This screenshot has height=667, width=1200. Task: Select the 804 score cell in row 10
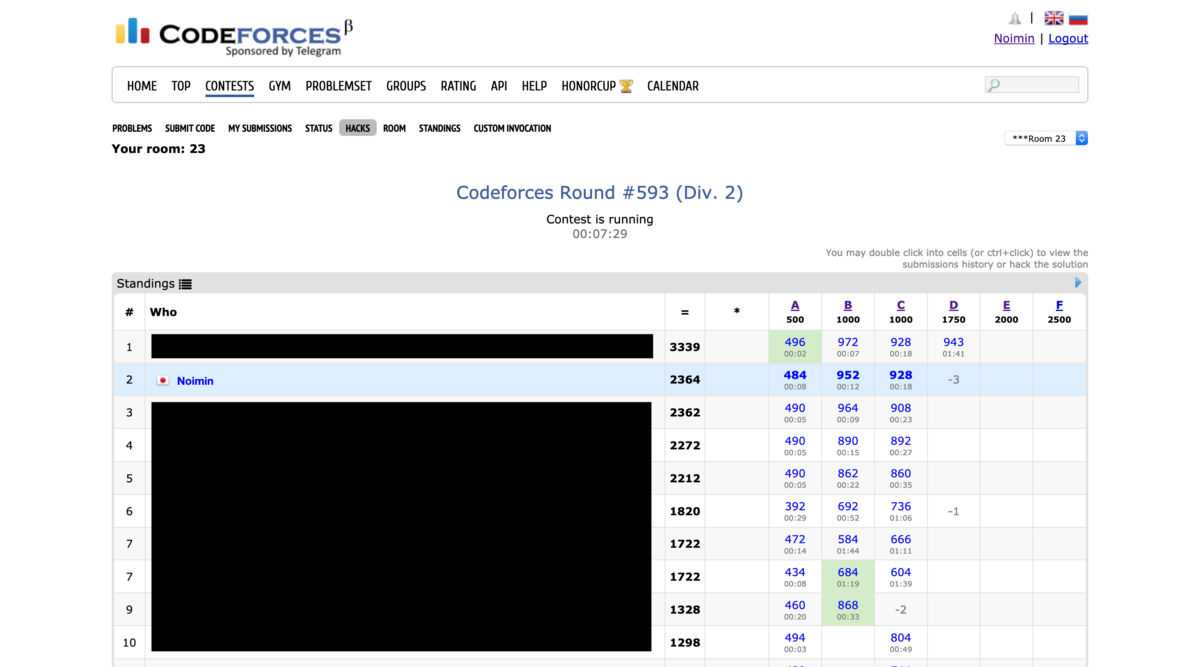coord(901,643)
